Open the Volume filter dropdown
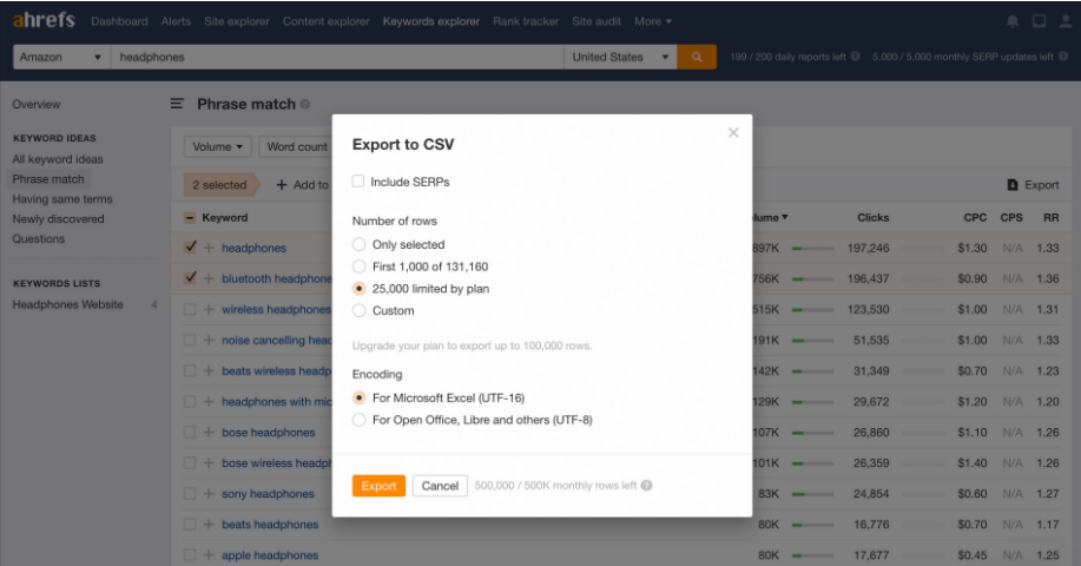 [217, 146]
